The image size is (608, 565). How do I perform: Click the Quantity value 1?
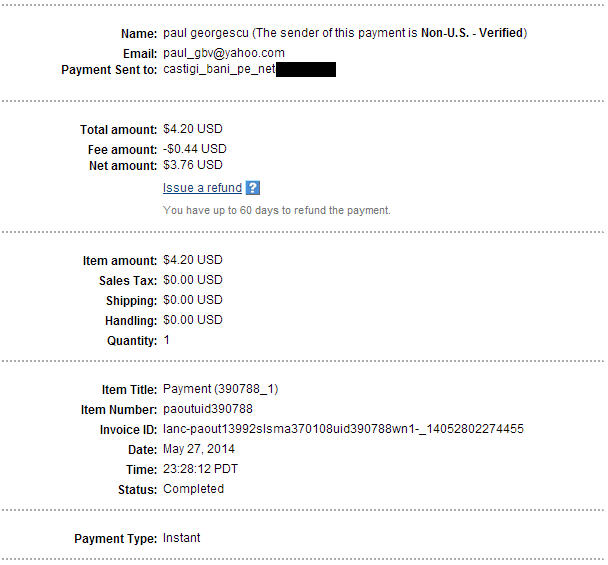167,340
